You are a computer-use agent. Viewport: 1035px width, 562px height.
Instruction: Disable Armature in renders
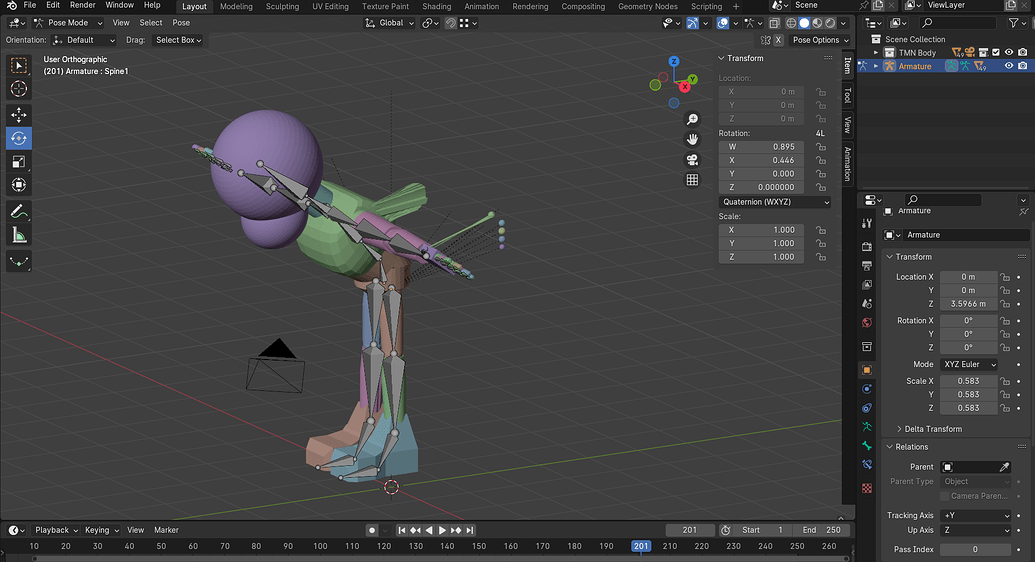(x=1022, y=66)
